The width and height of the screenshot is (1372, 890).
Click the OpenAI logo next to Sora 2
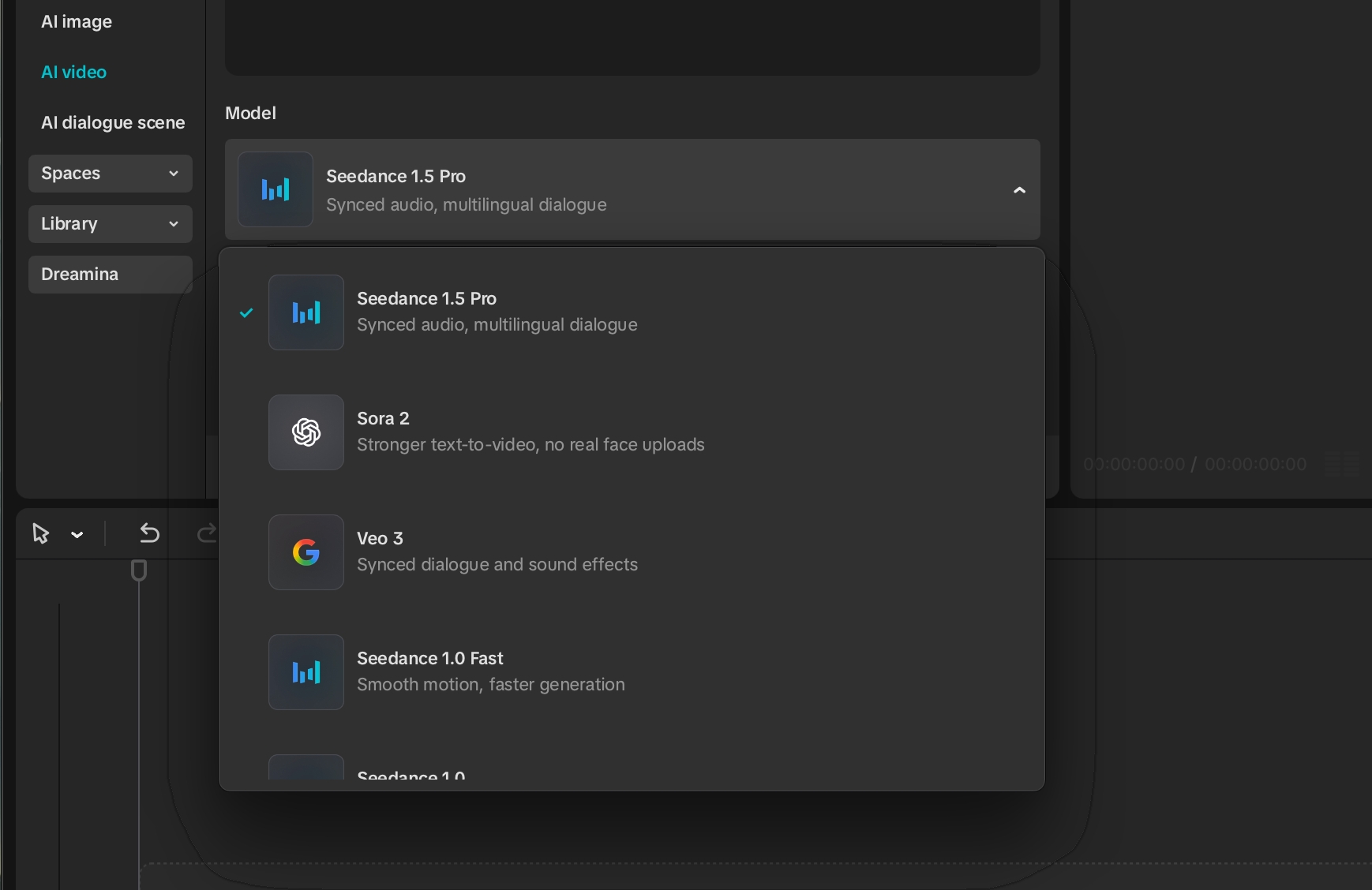tap(306, 432)
